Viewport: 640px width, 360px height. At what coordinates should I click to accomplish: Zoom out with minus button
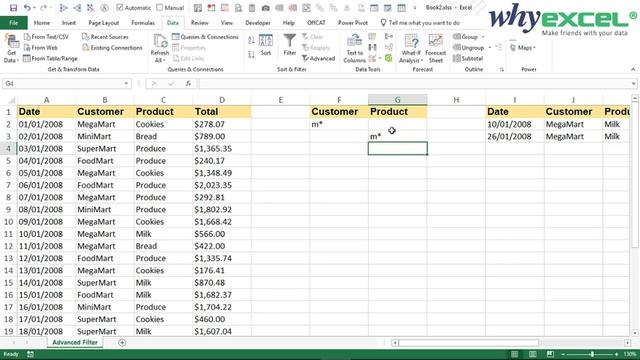click(563, 354)
